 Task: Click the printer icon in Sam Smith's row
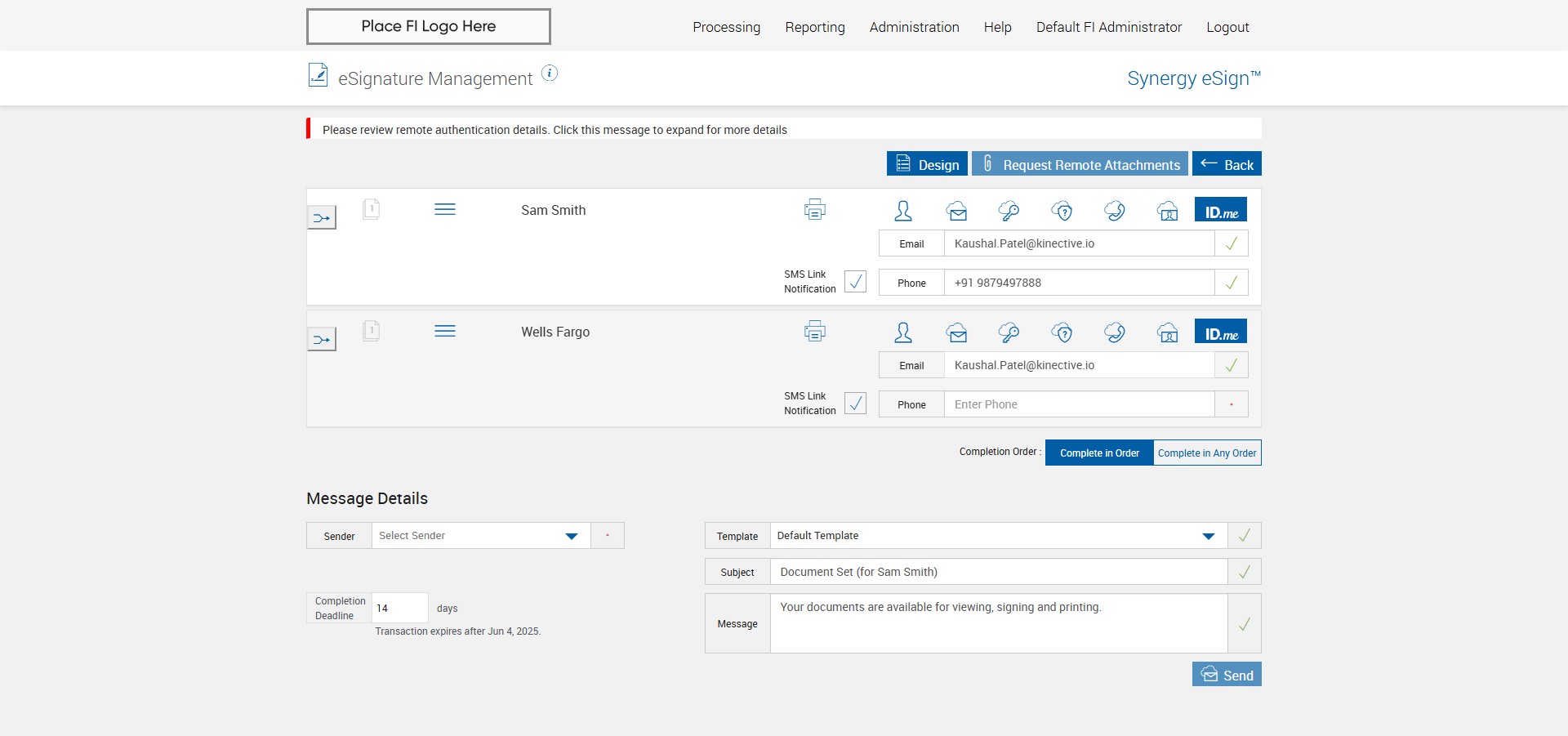tap(814, 210)
